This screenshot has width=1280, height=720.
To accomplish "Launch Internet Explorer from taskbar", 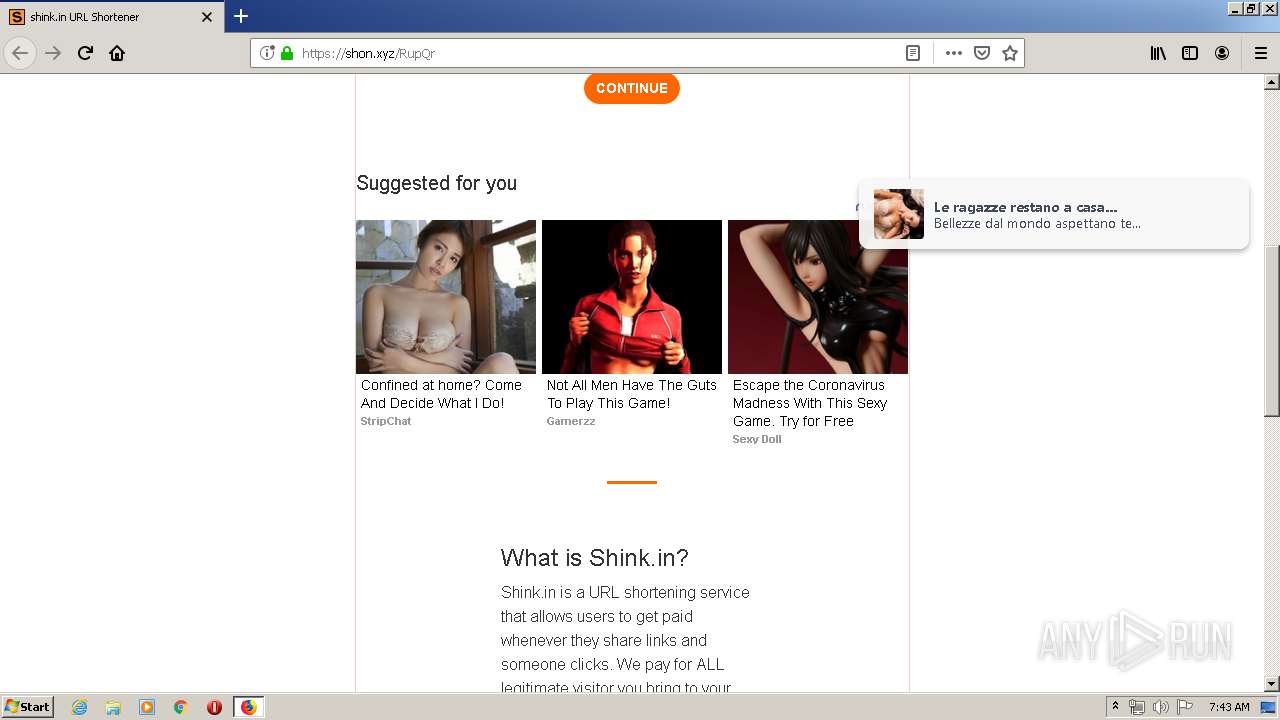I will click(79, 707).
